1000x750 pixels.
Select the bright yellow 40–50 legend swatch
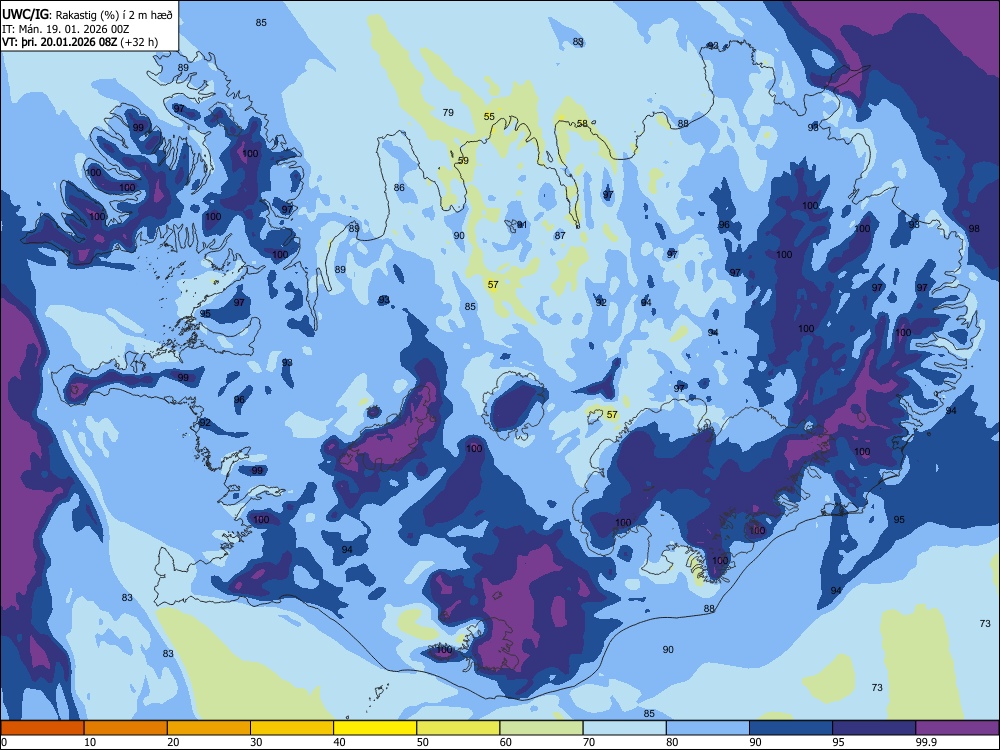(x=375, y=728)
